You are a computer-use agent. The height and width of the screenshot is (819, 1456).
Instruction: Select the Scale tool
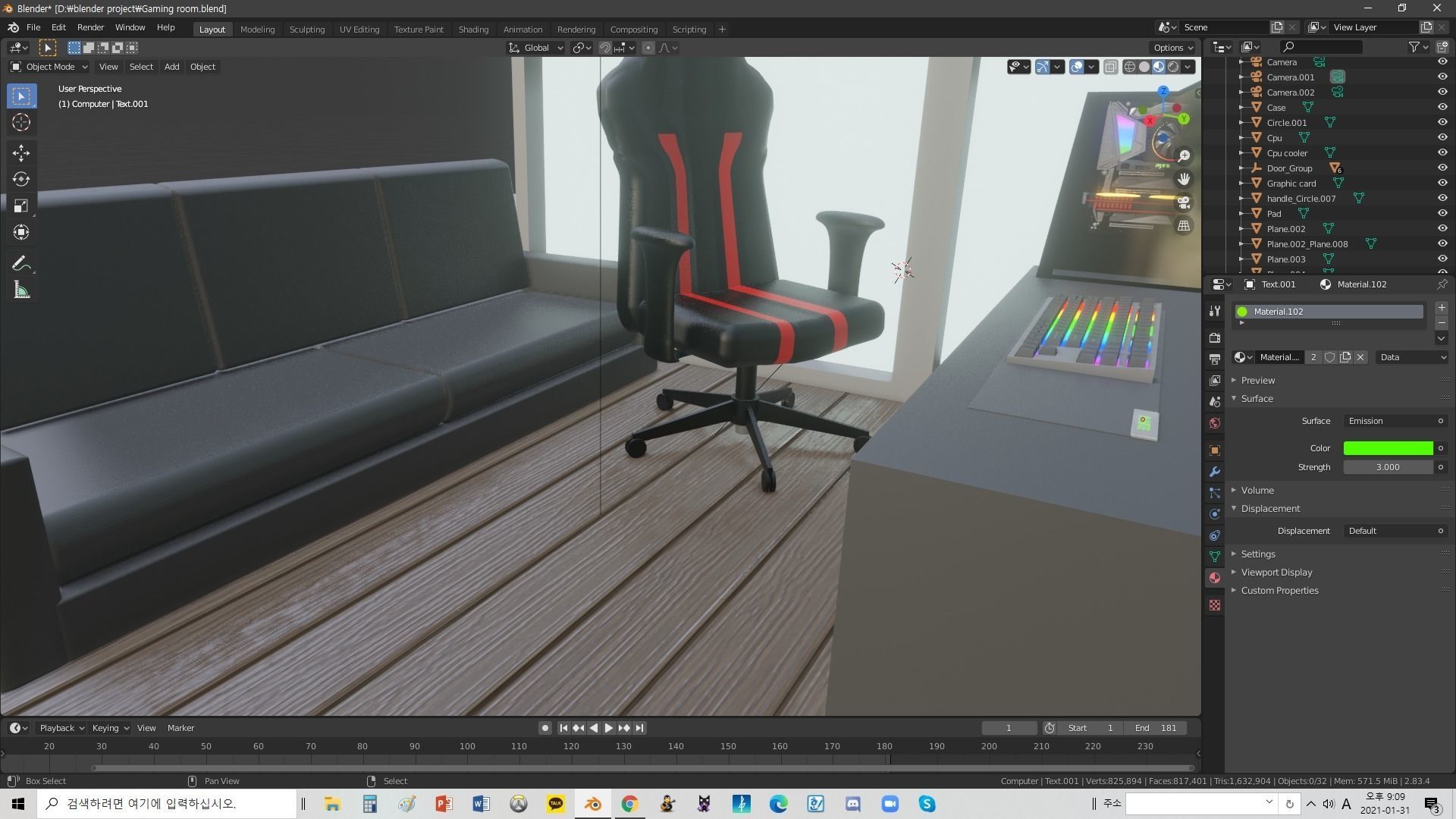pos(21,206)
